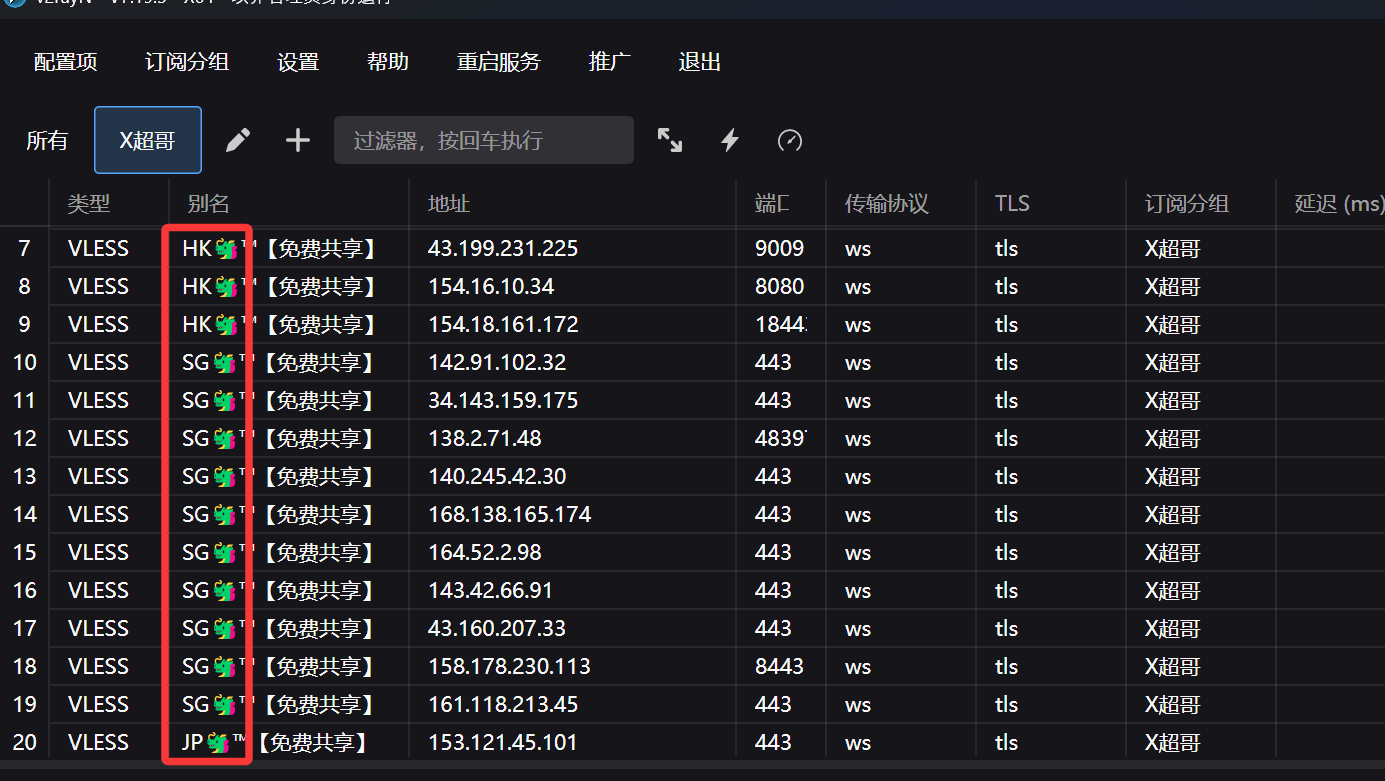Click the lightning bolt icon
This screenshot has height=781, width=1385.
pos(730,140)
